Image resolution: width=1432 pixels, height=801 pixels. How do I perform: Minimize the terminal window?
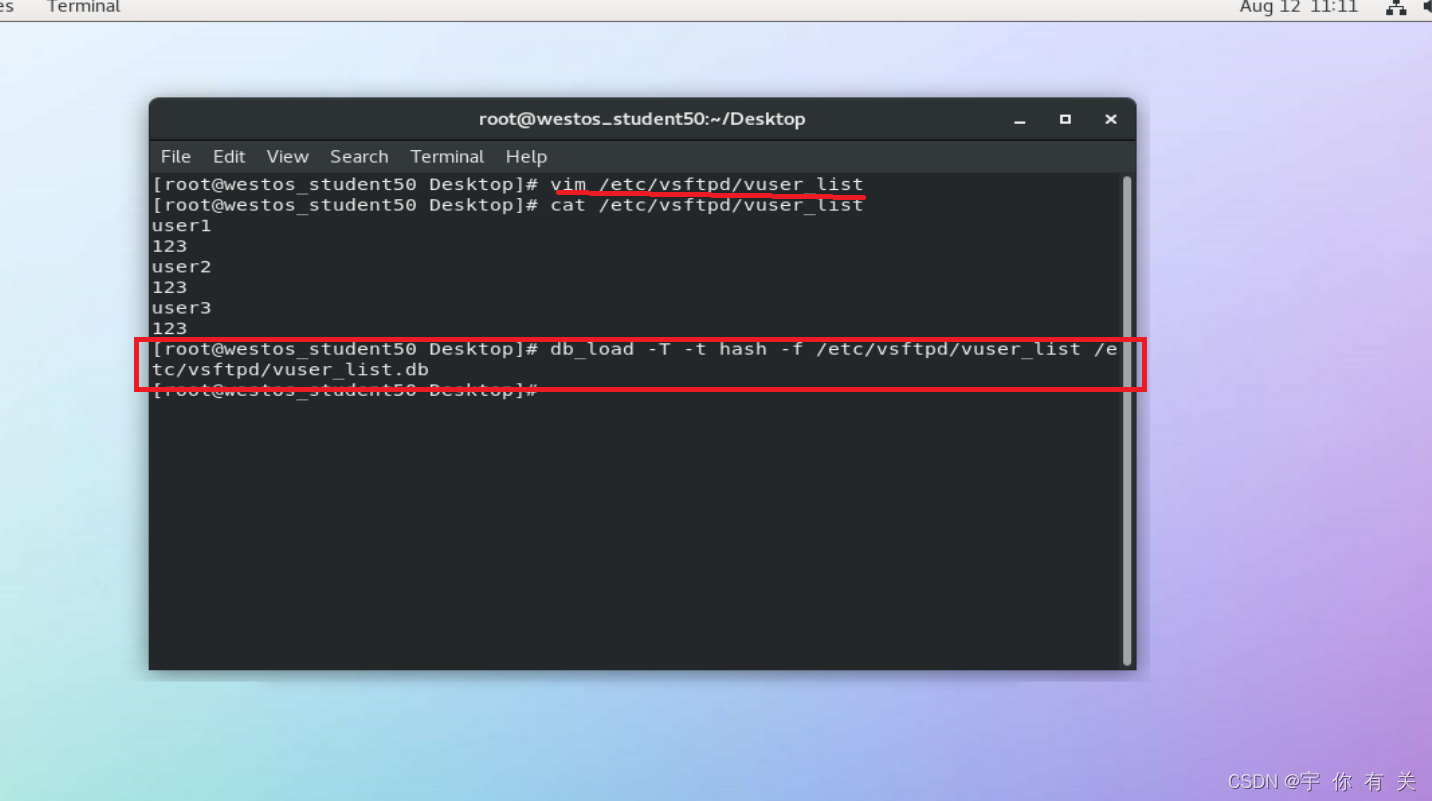pos(1018,118)
